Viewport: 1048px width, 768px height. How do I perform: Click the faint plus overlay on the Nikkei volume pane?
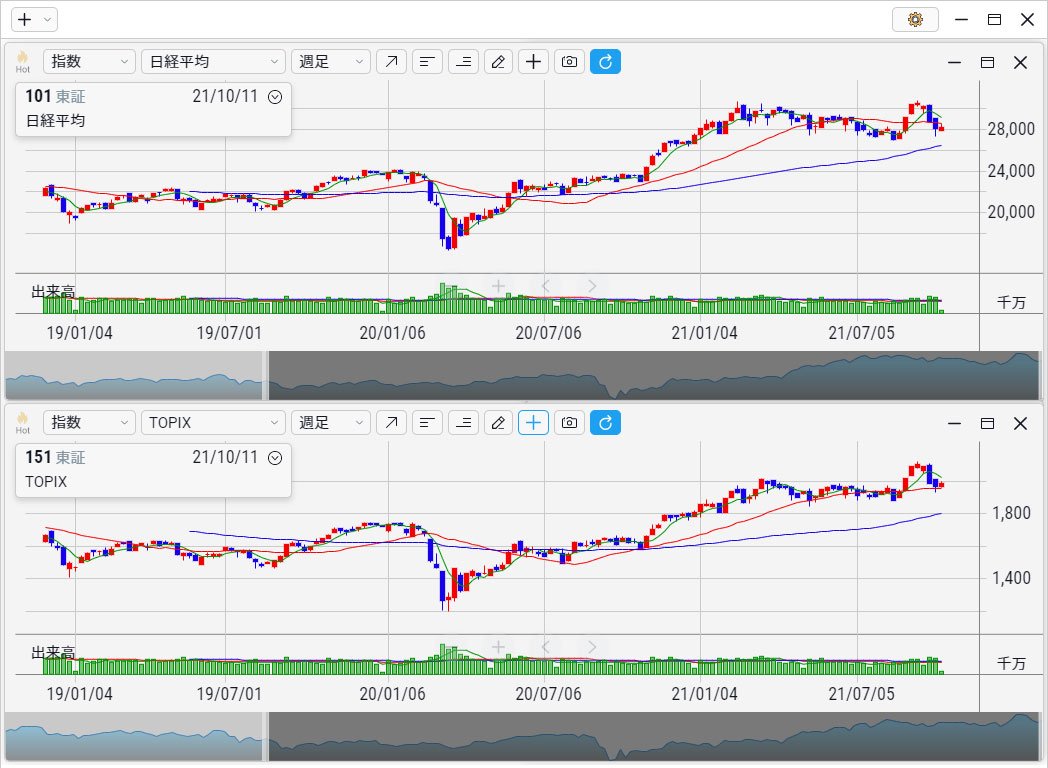(498, 286)
